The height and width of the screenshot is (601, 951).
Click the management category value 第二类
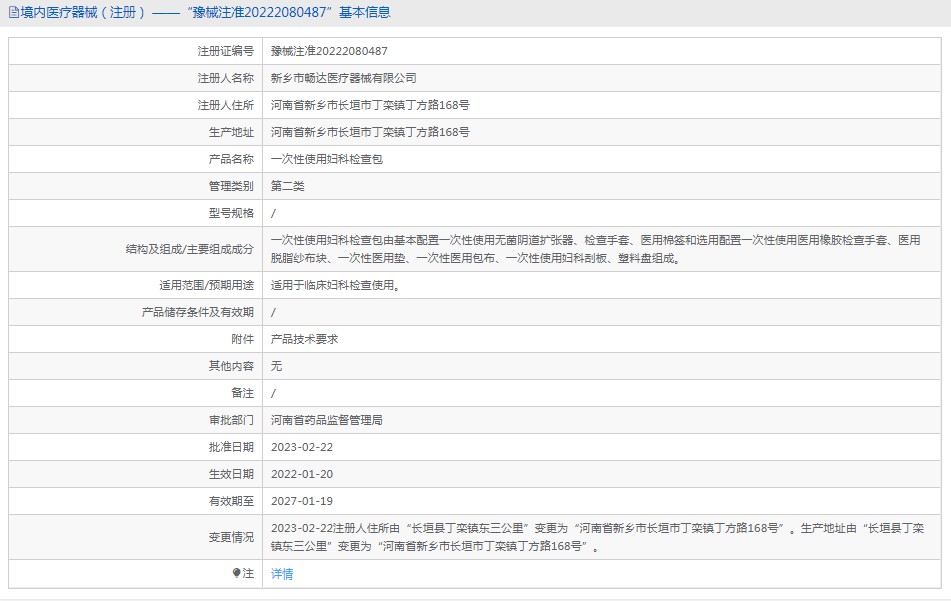[287, 186]
